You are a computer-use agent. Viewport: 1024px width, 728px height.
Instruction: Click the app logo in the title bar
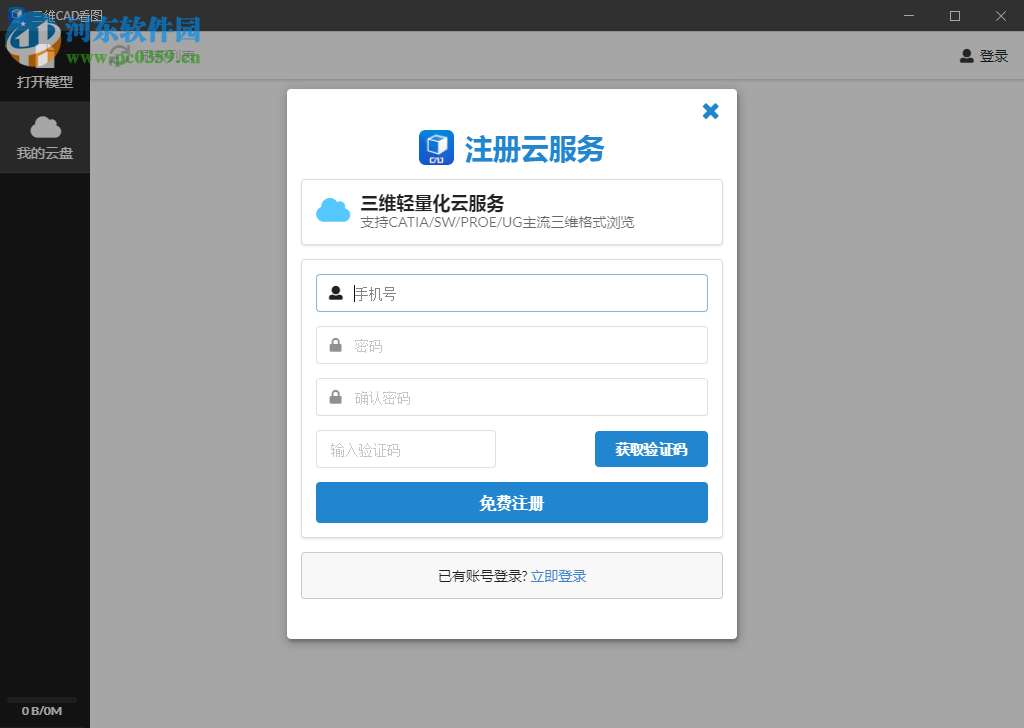(17, 15)
